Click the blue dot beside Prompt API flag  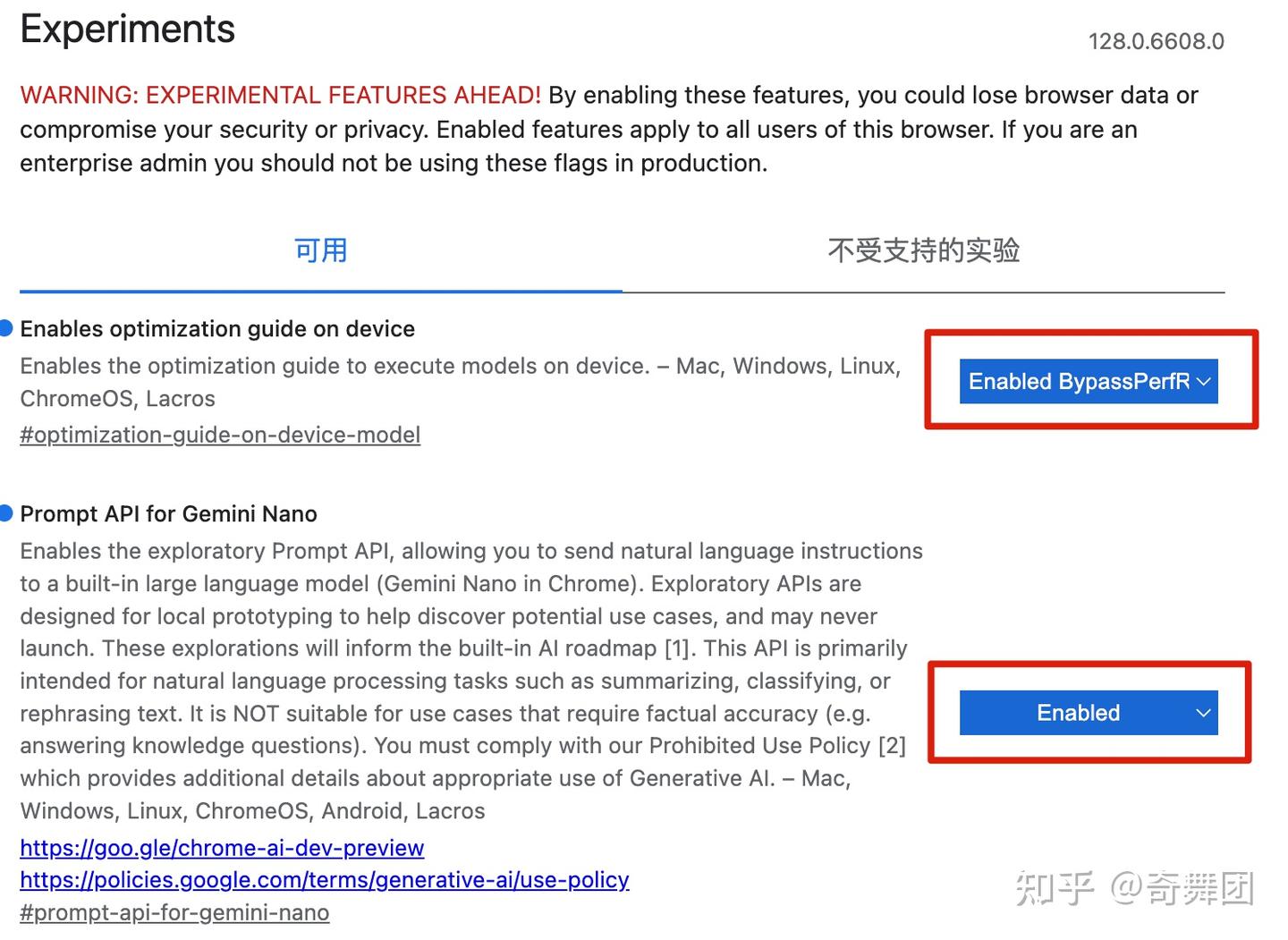point(6,512)
